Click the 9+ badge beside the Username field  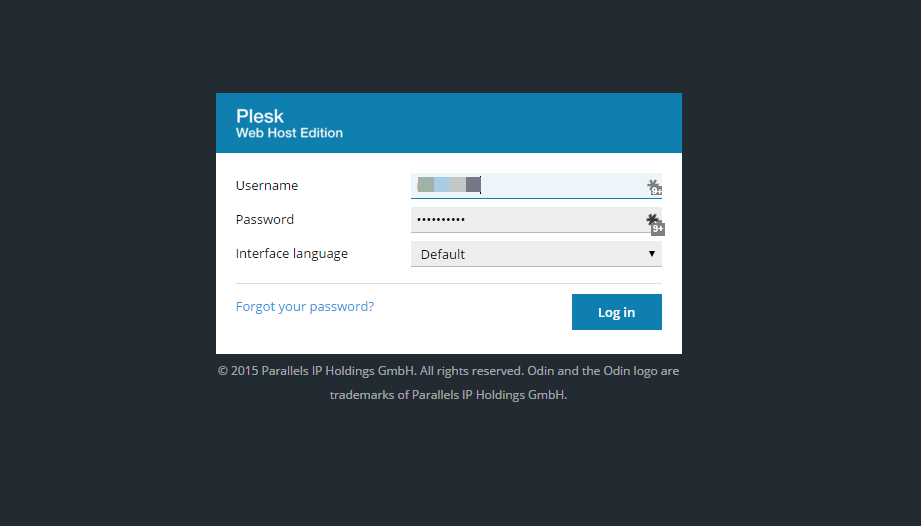657,191
